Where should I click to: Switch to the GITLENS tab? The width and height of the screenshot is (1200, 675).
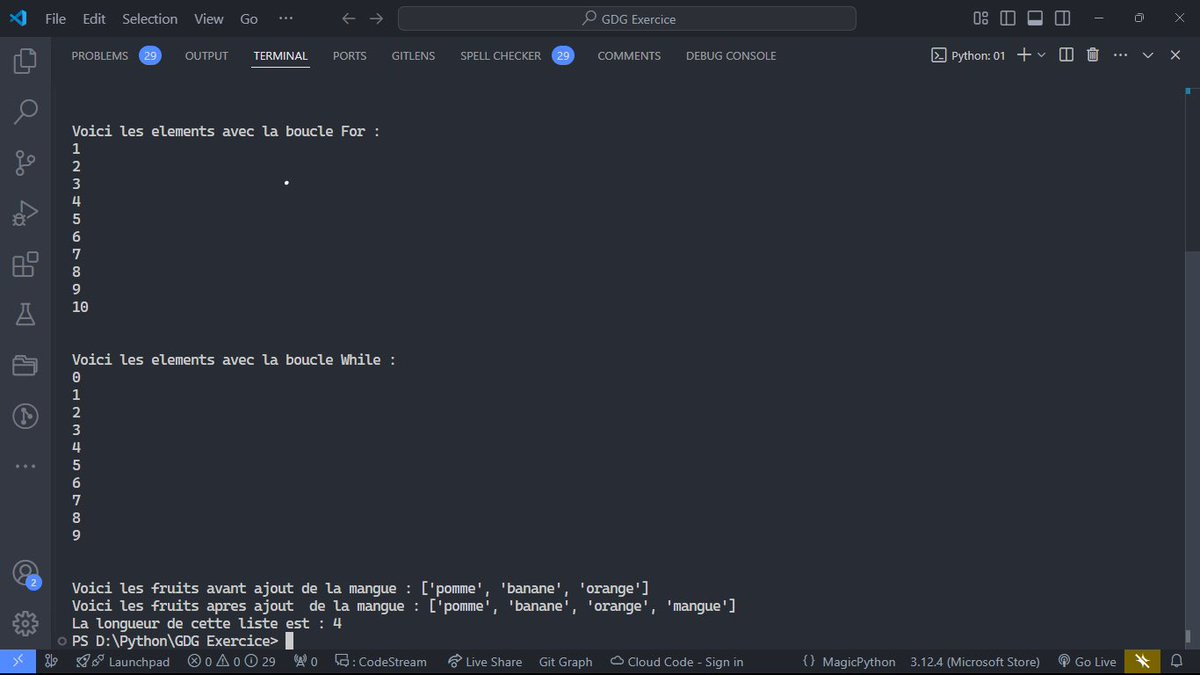(x=413, y=56)
